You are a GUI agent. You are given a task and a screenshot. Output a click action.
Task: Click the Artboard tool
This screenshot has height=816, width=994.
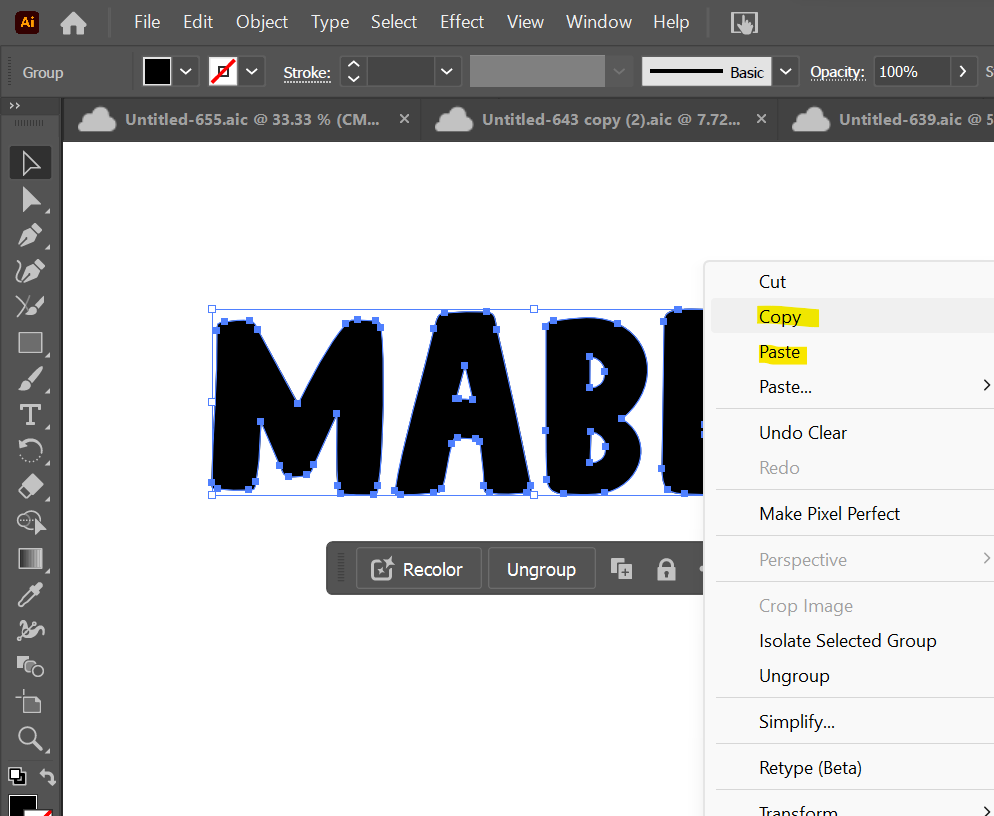pyautogui.click(x=30, y=702)
